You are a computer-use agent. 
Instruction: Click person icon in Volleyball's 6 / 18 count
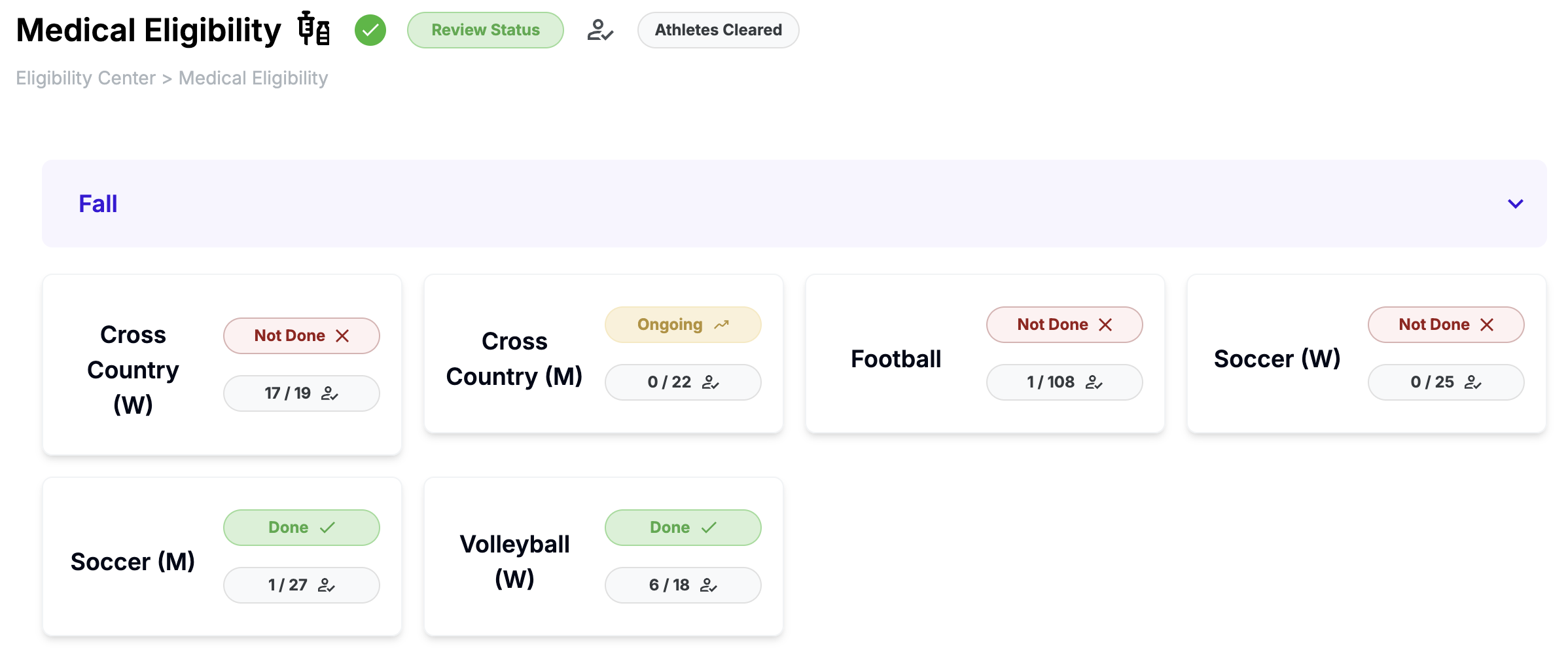click(708, 585)
